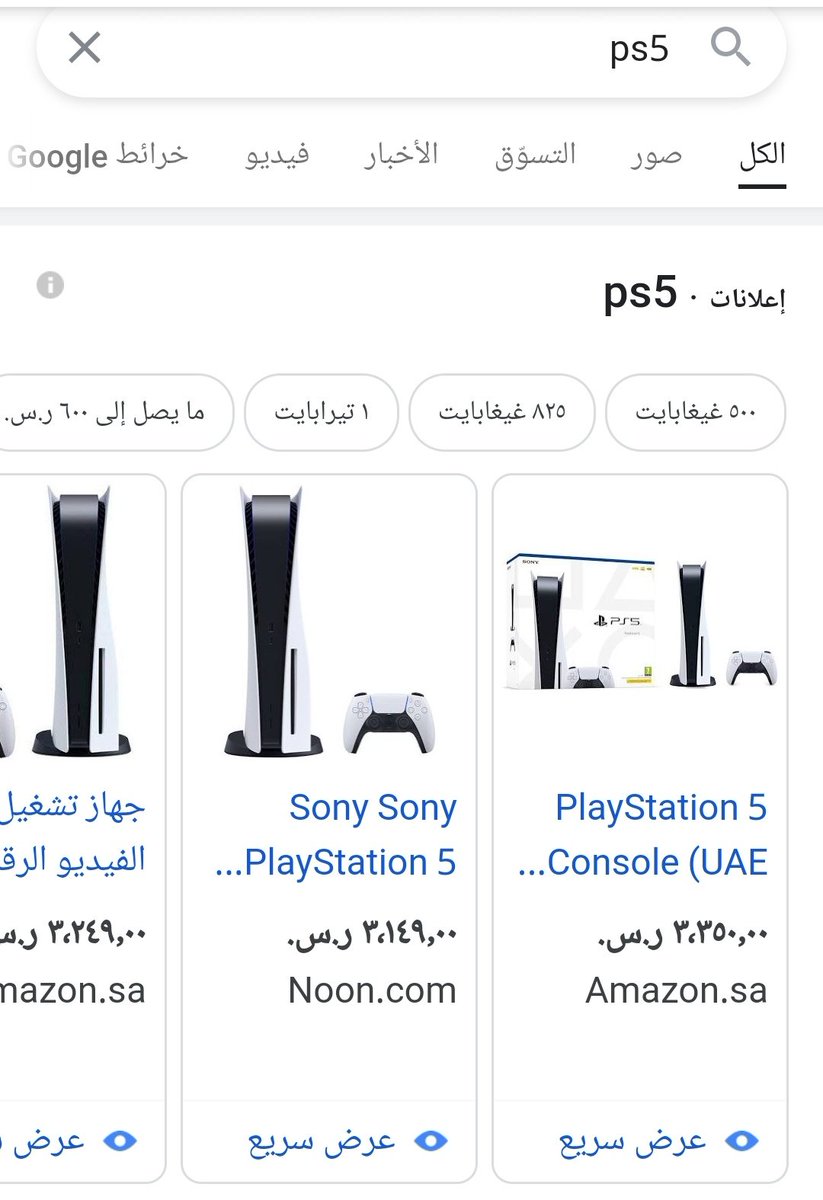The width and height of the screenshot is (823, 1200).
Task: Open Sony Sony PlayStation 5 link
Action: [x=336, y=834]
